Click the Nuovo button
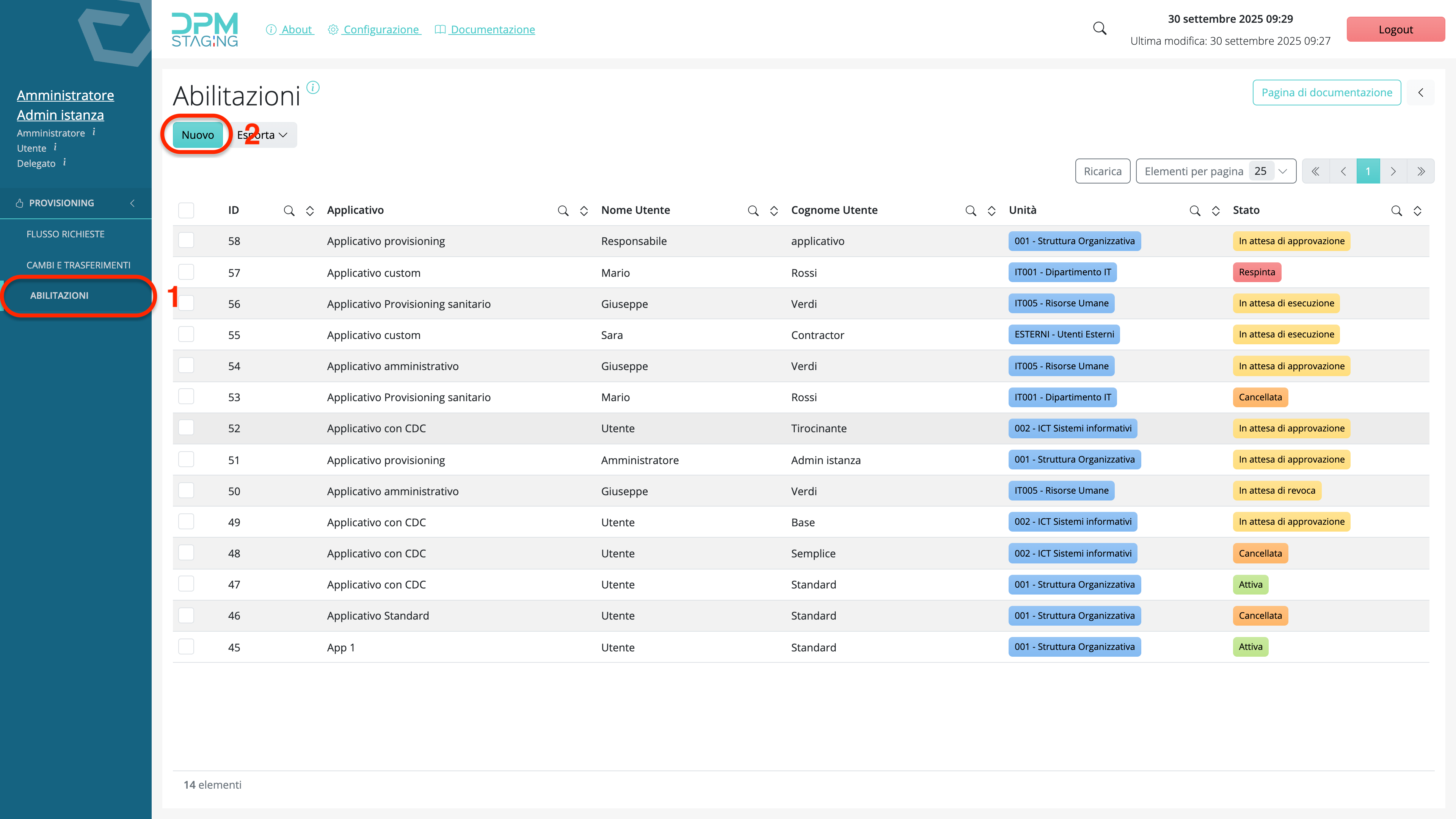This screenshot has height=819, width=1456. tap(197, 135)
